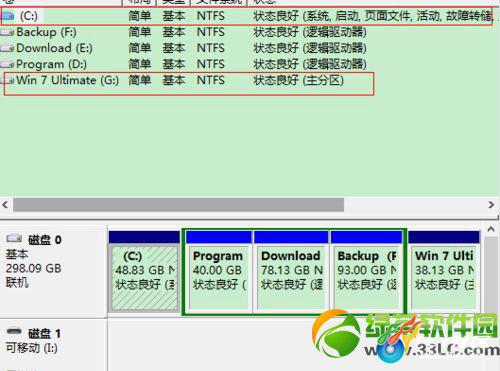Select the Backup (F:) volume row

250,32
